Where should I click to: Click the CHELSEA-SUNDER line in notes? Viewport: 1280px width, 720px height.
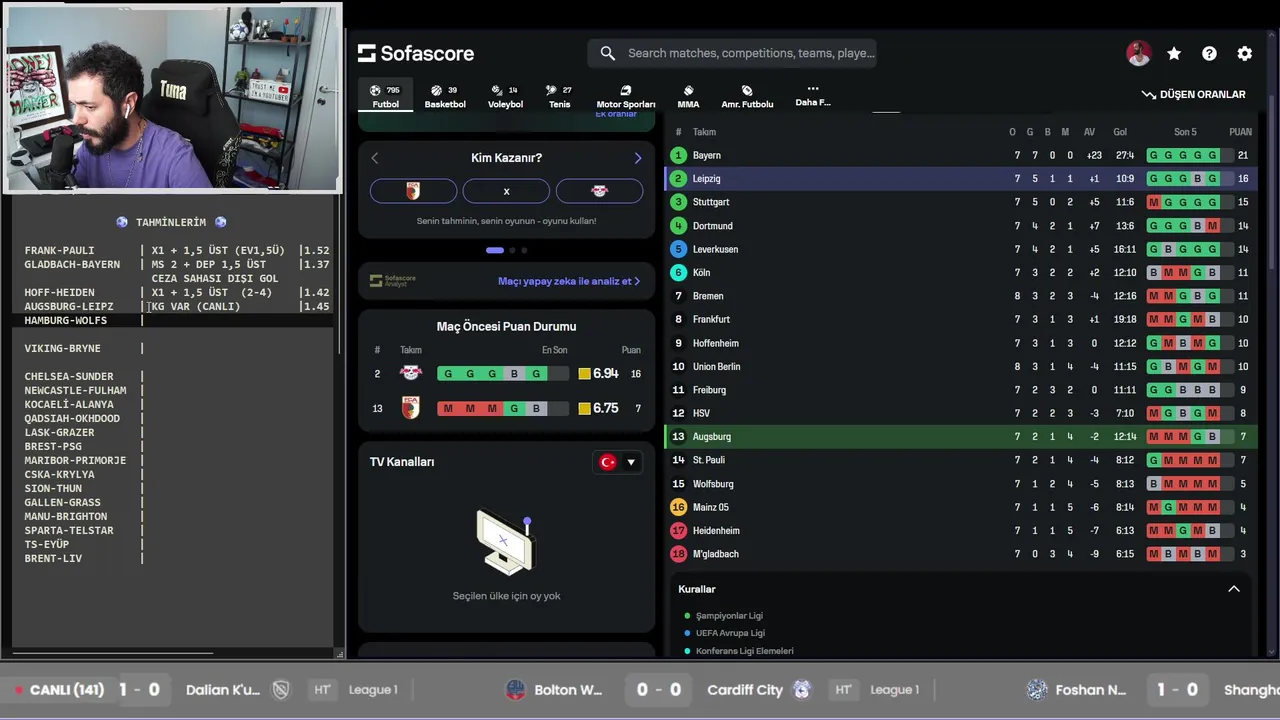(69, 376)
